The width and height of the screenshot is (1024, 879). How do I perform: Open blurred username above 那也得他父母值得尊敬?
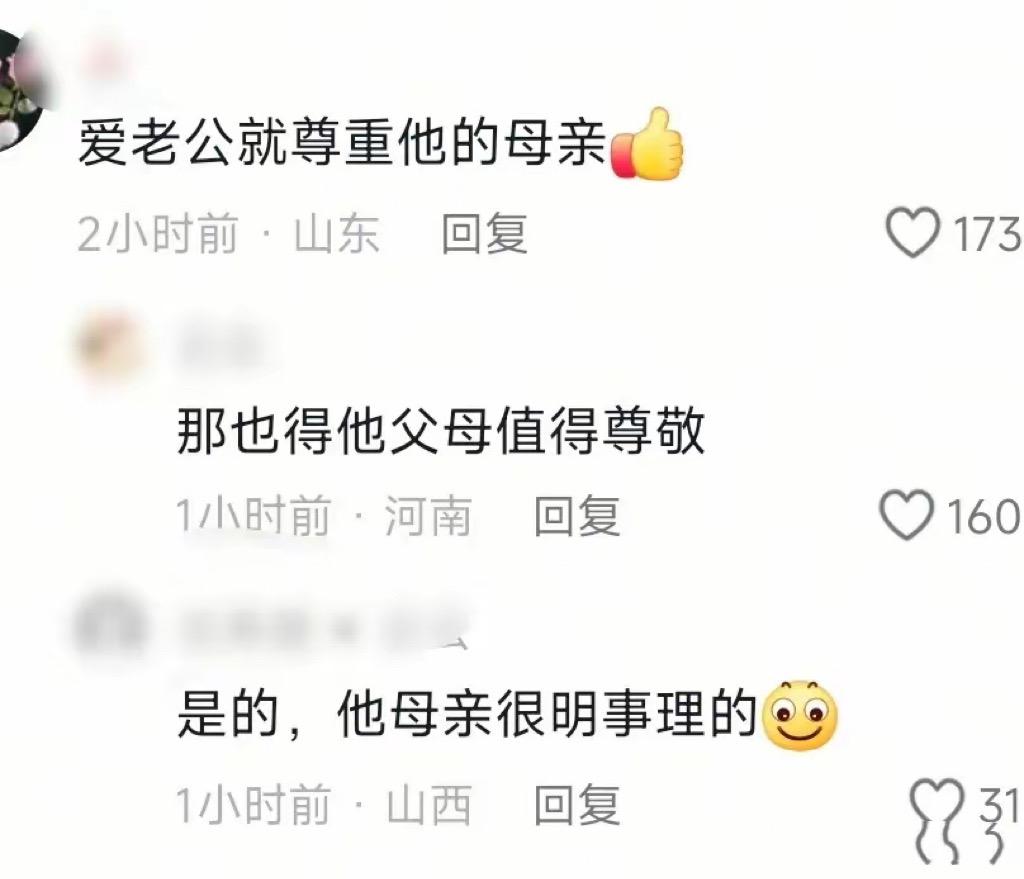(222, 344)
